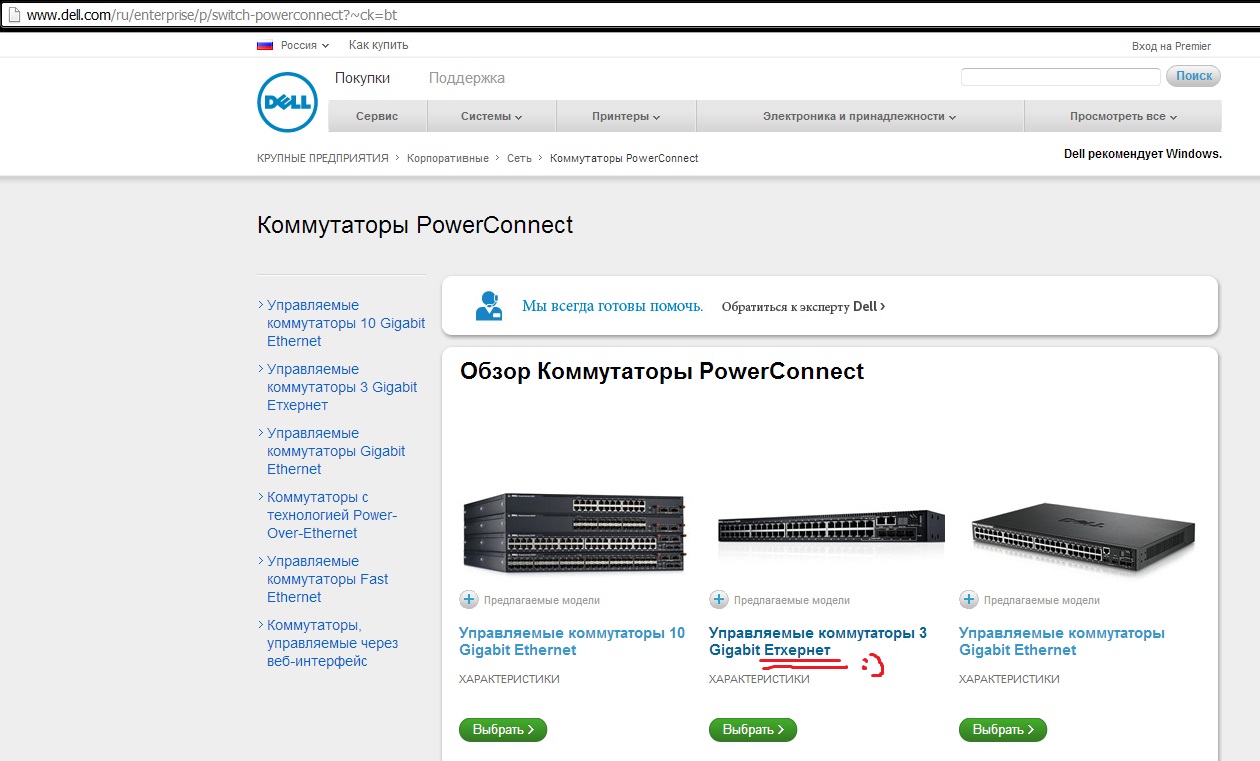This screenshot has width=1260, height=761.
Task: Click Коммутаторы PowerConnect breadcrumb text
Action: click(x=624, y=158)
